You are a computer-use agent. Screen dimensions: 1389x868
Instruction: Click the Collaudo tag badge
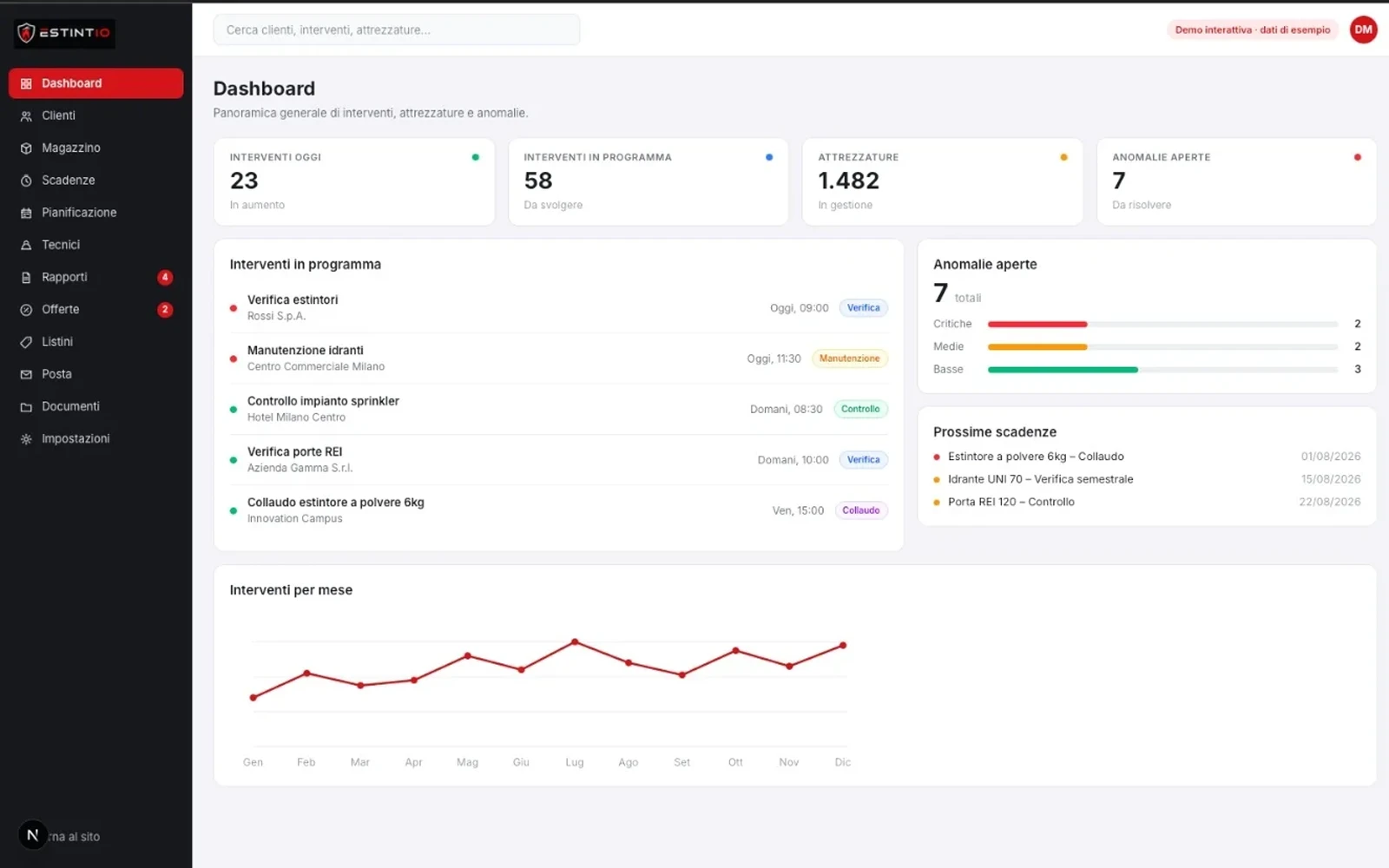click(860, 510)
